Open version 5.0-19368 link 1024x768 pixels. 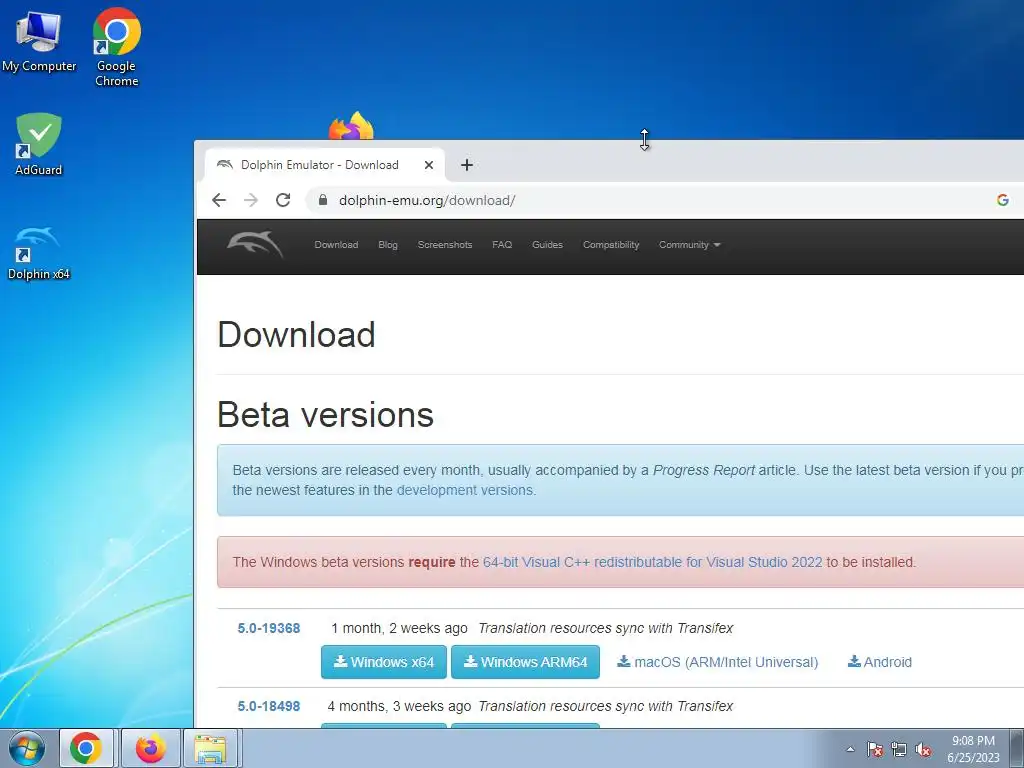click(269, 628)
